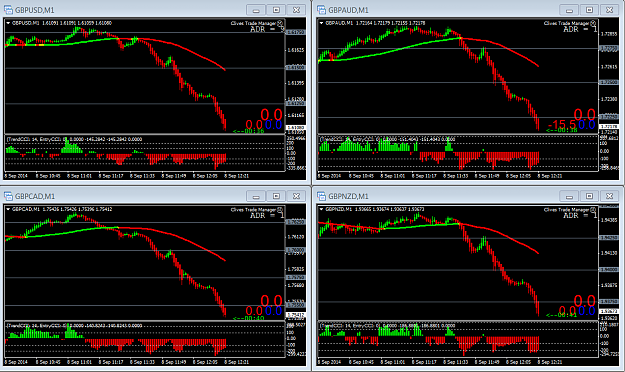Viewport: 625px width, 372px height.
Task: Click candle timer <--00:36 in GBPUSD chart
Action: coord(249,131)
